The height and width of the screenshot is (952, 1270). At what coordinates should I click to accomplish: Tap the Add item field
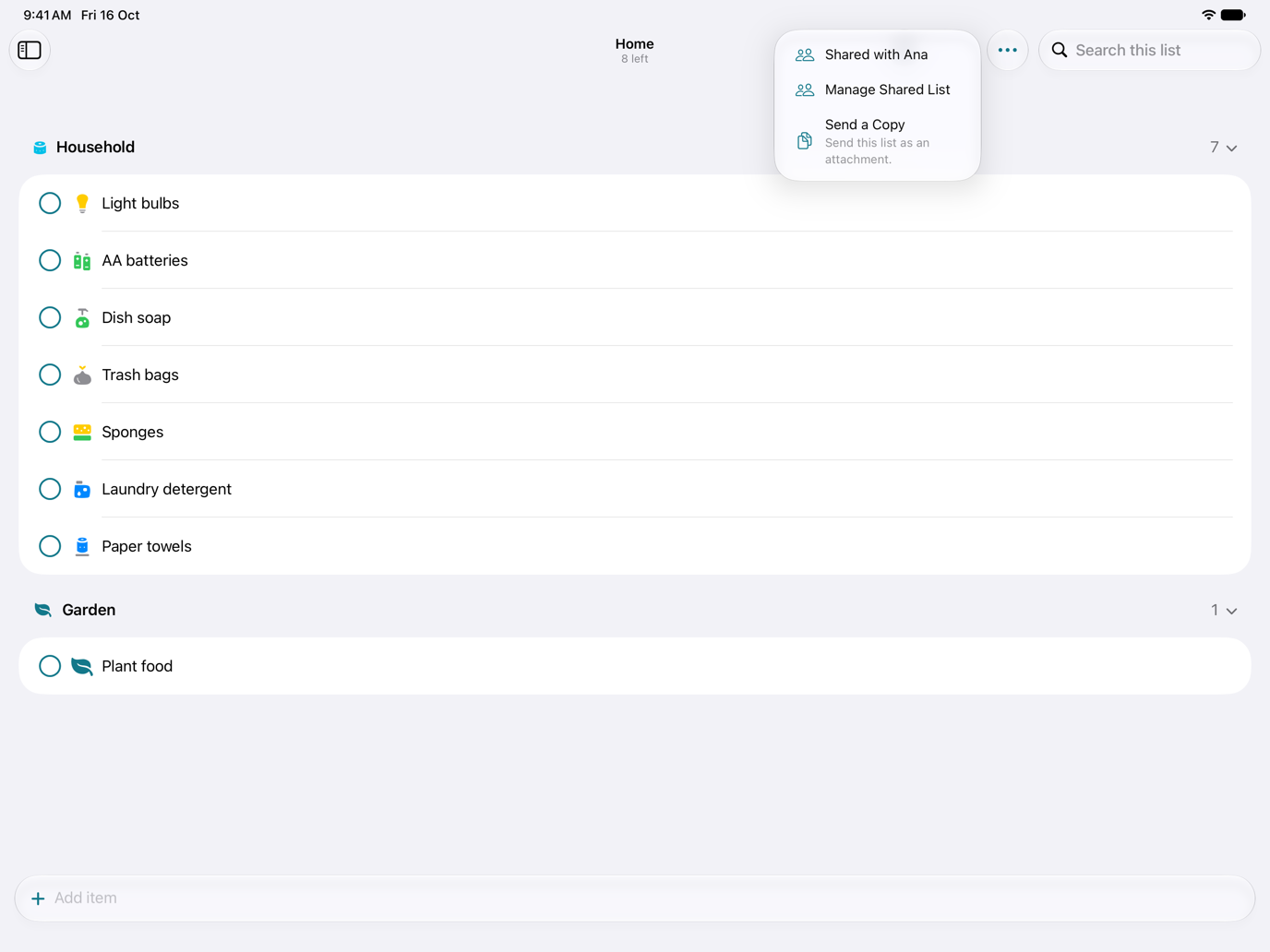[635, 898]
